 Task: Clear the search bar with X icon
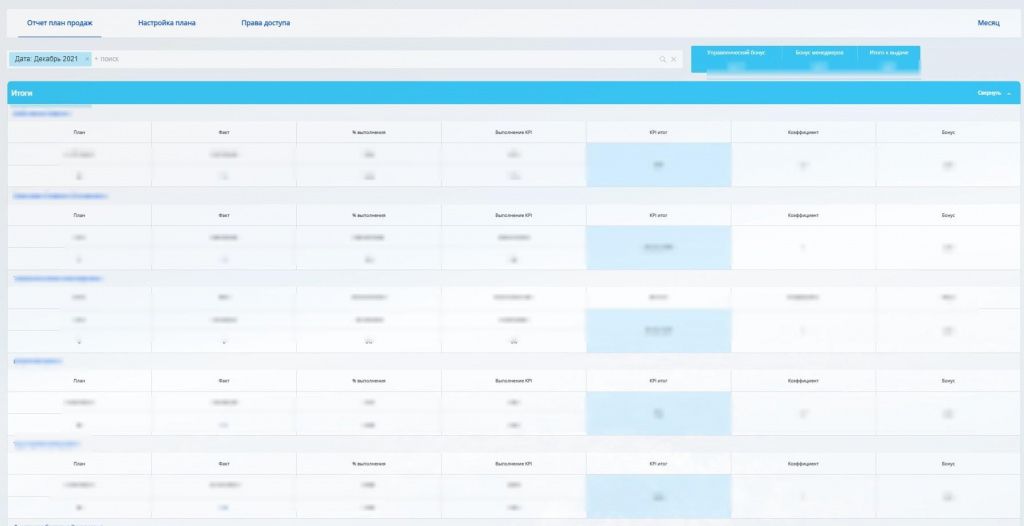tap(674, 59)
